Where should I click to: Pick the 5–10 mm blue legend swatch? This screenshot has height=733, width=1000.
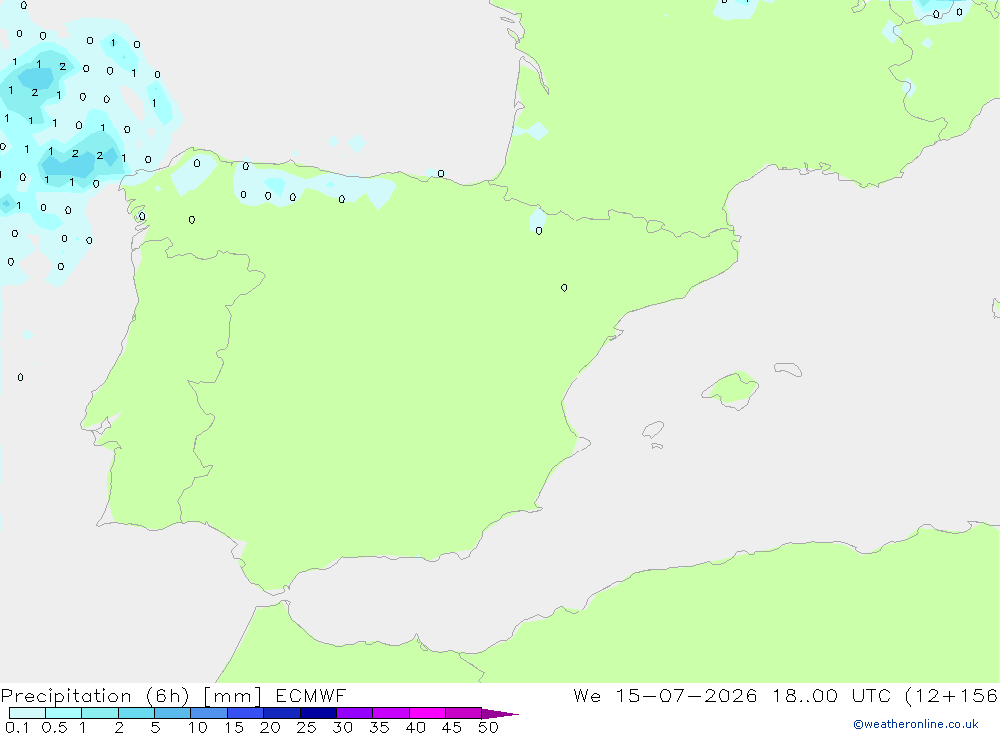pyautogui.click(x=173, y=713)
